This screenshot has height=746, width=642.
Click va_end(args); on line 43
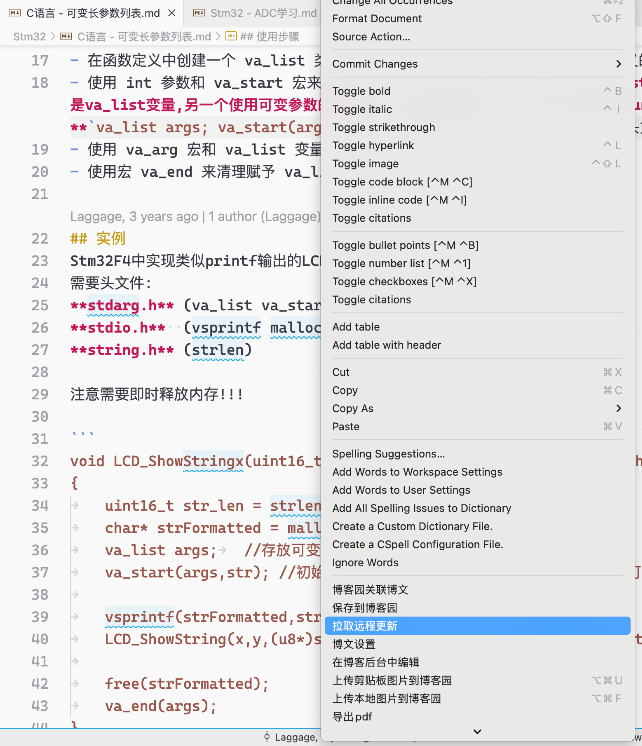[161, 706]
